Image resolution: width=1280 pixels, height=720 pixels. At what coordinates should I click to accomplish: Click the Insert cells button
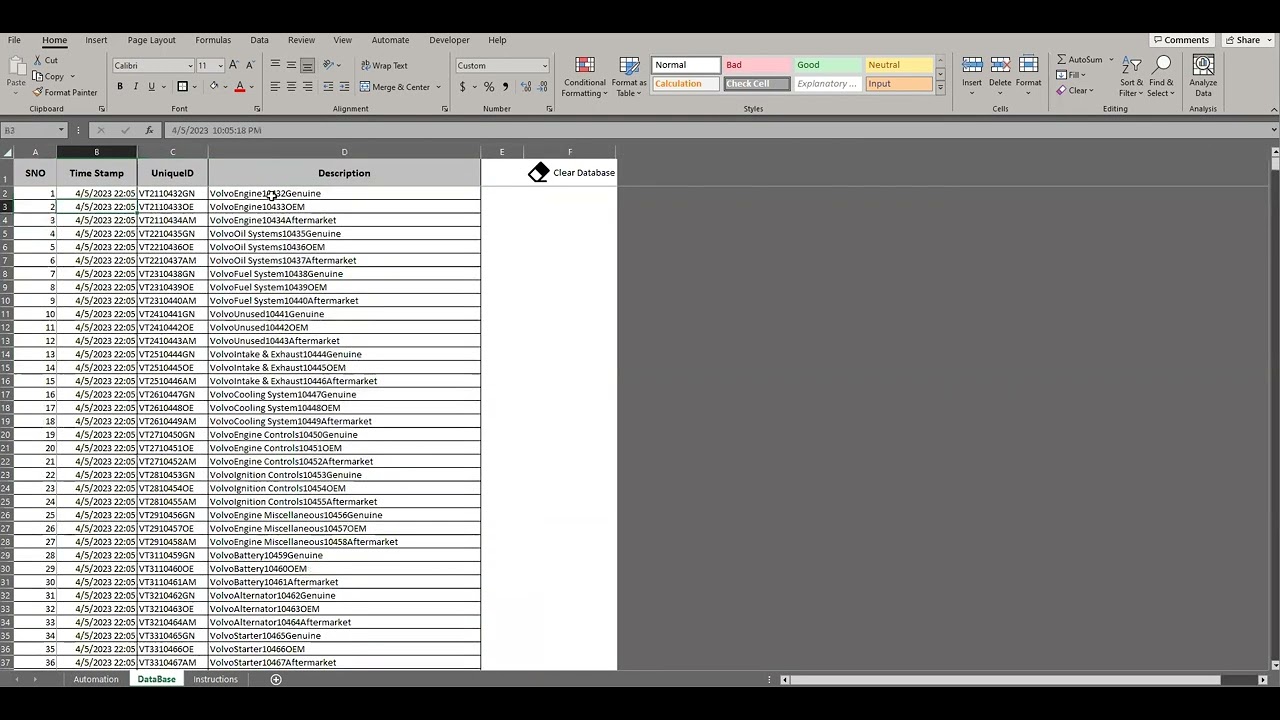click(x=972, y=75)
